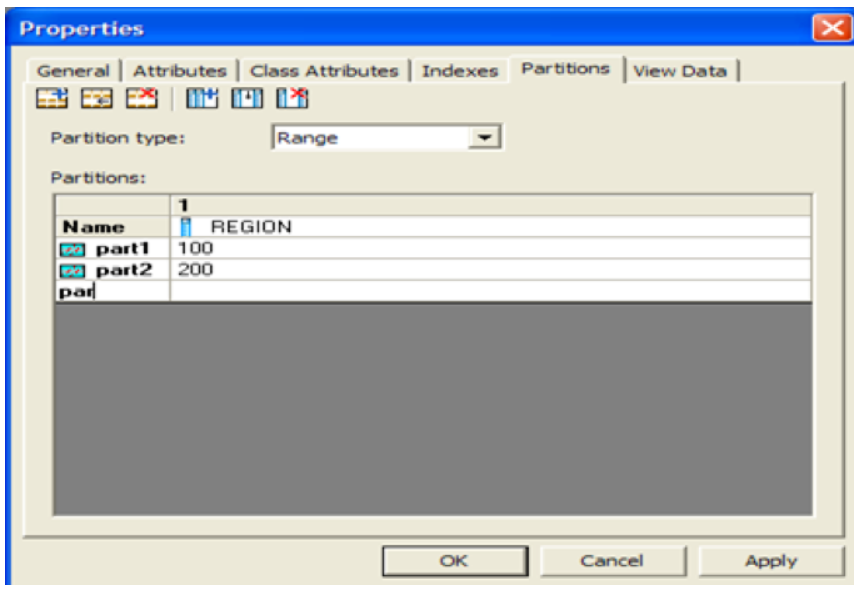Click the partition name field containing 'par'
This screenshot has width=868, height=591.
point(113,291)
